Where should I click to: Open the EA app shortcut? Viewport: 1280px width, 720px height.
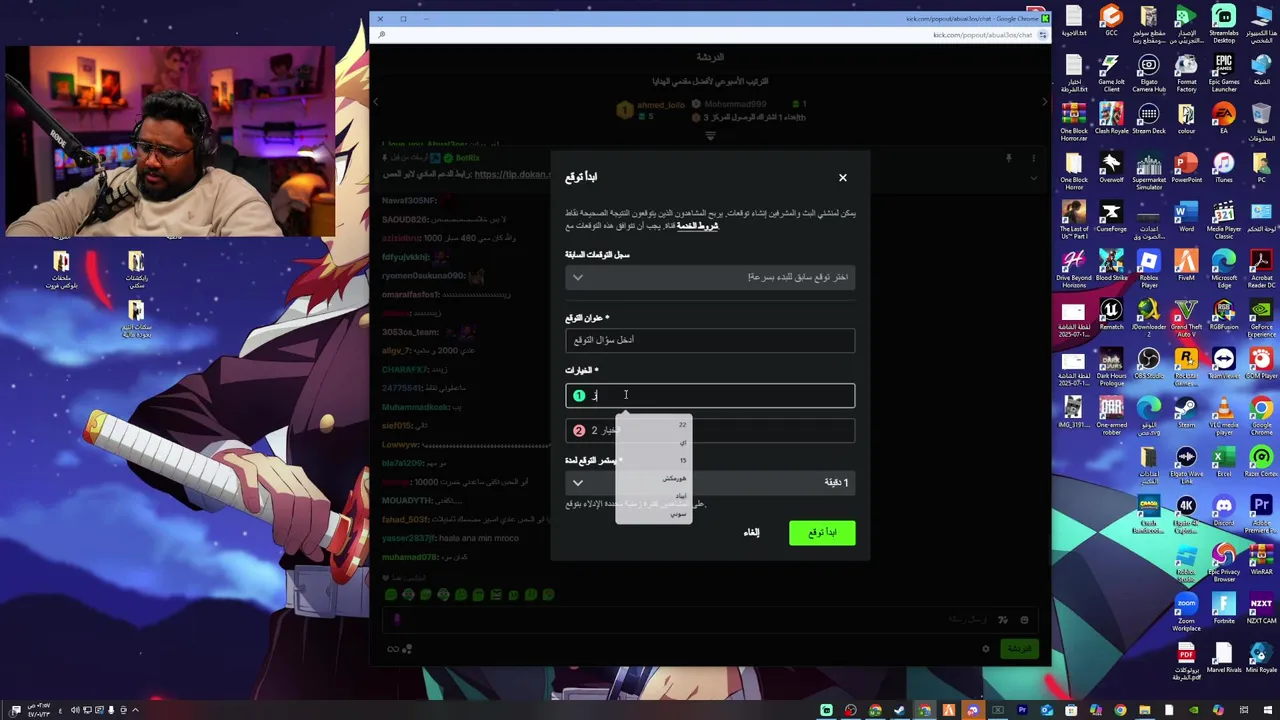[1224, 118]
